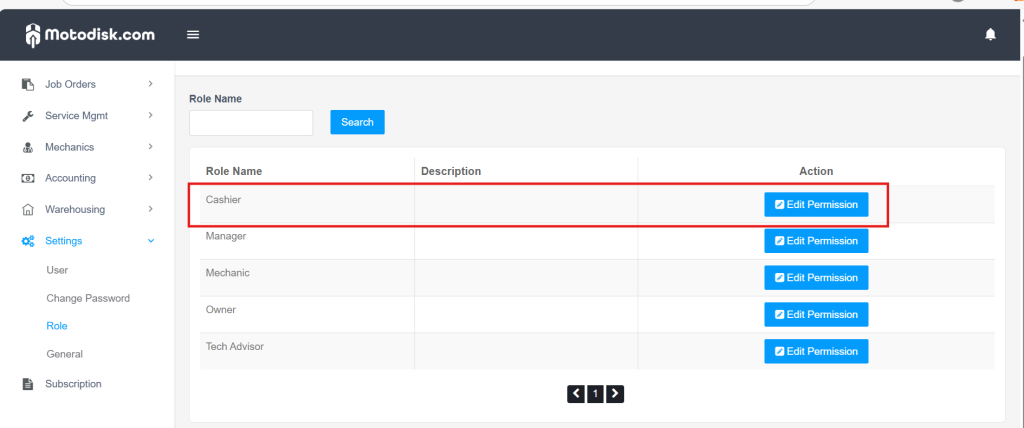Expand the Accounting submenu arrow
Image resolution: width=1024 pixels, height=428 pixels.
point(150,178)
